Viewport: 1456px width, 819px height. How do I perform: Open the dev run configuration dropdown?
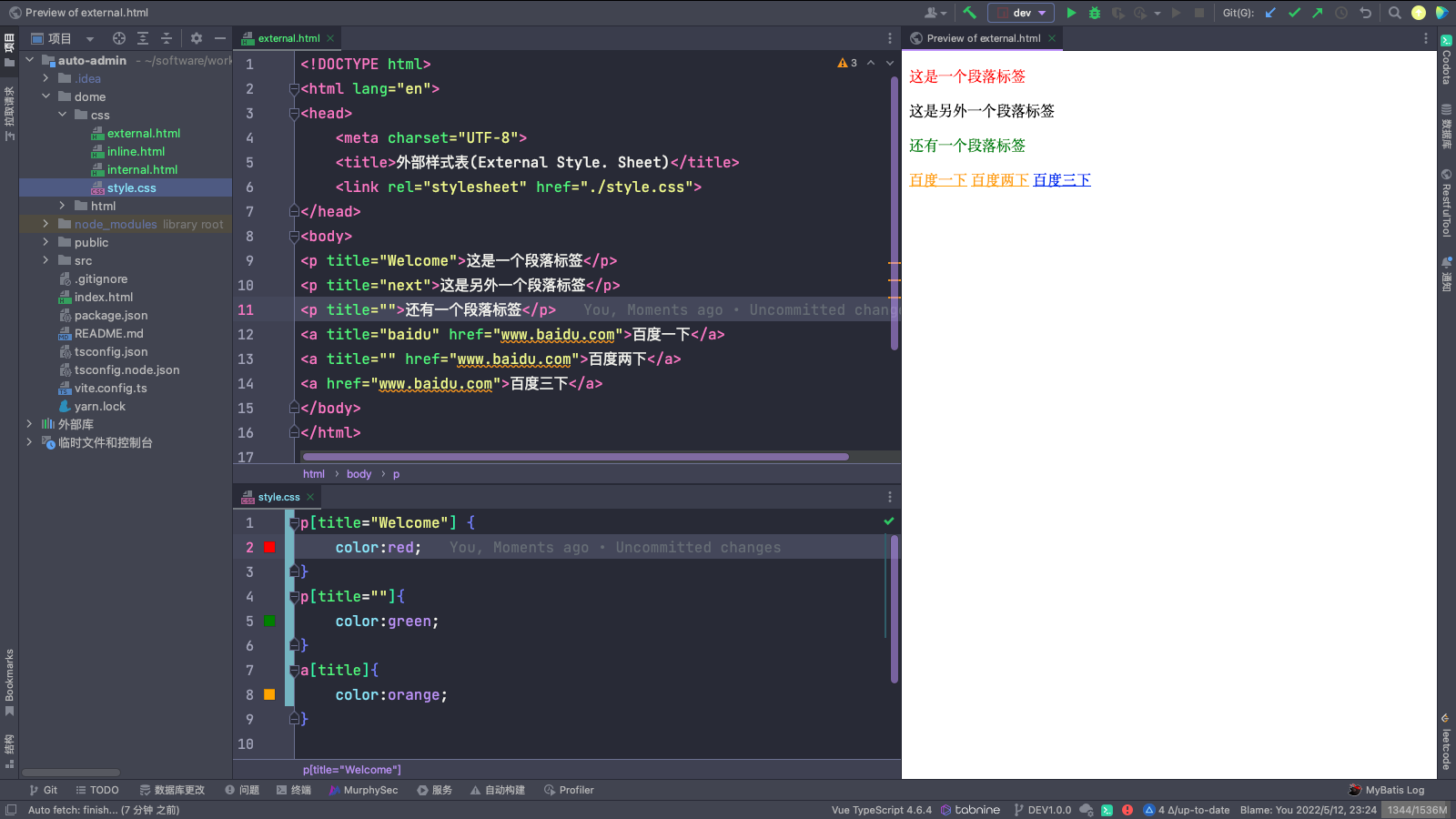pyautogui.click(x=1021, y=13)
